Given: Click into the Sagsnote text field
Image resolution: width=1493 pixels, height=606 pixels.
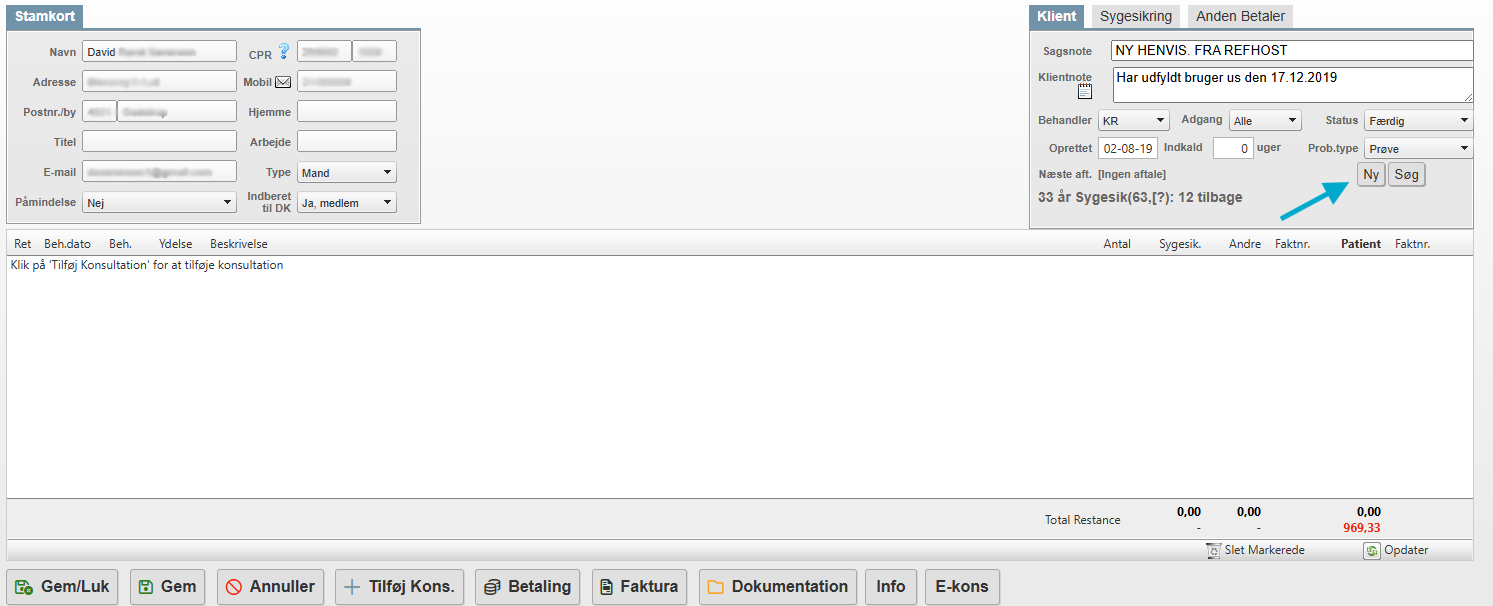Looking at the screenshot, I should click(1290, 51).
